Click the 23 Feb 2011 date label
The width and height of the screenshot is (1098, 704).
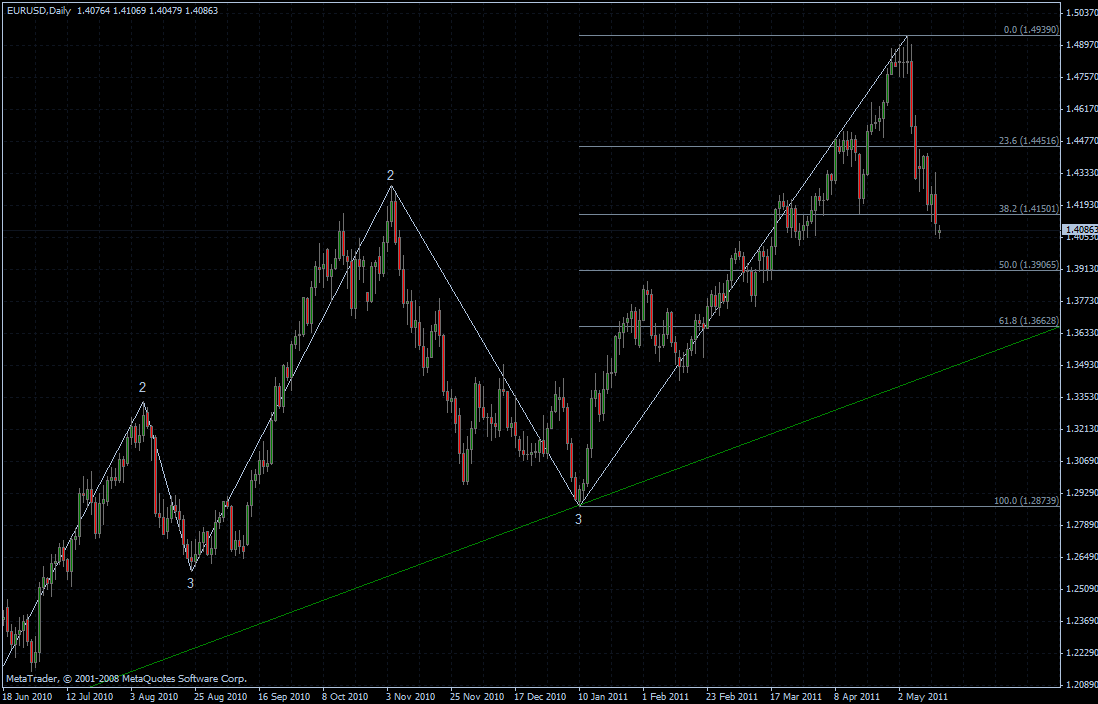coord(732,696)
